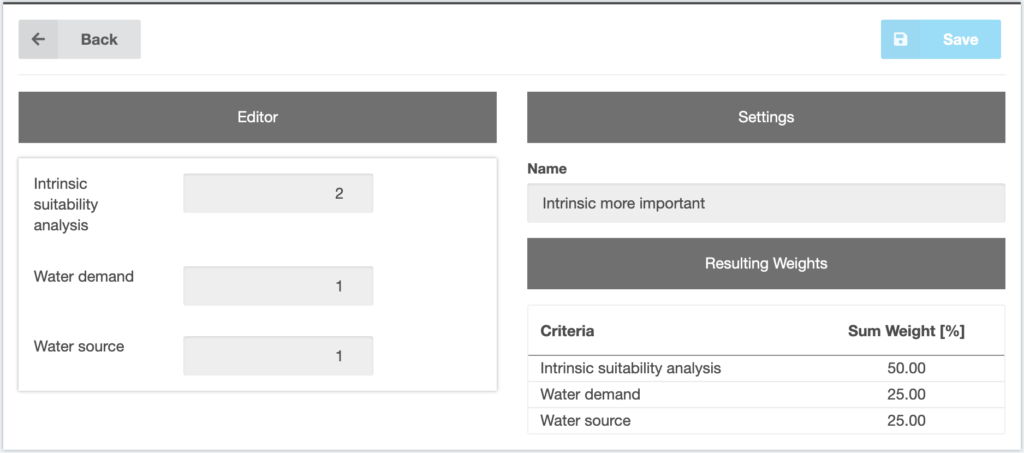Click the left arrow icon on Back
This screenshot has width=1024, height=453.
click(39, 39)
